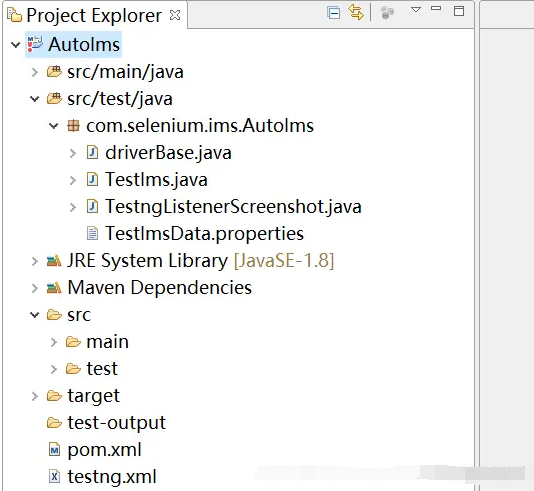Select the JRE System Library label
Screen dimensions: 534x491
[201, 261]
